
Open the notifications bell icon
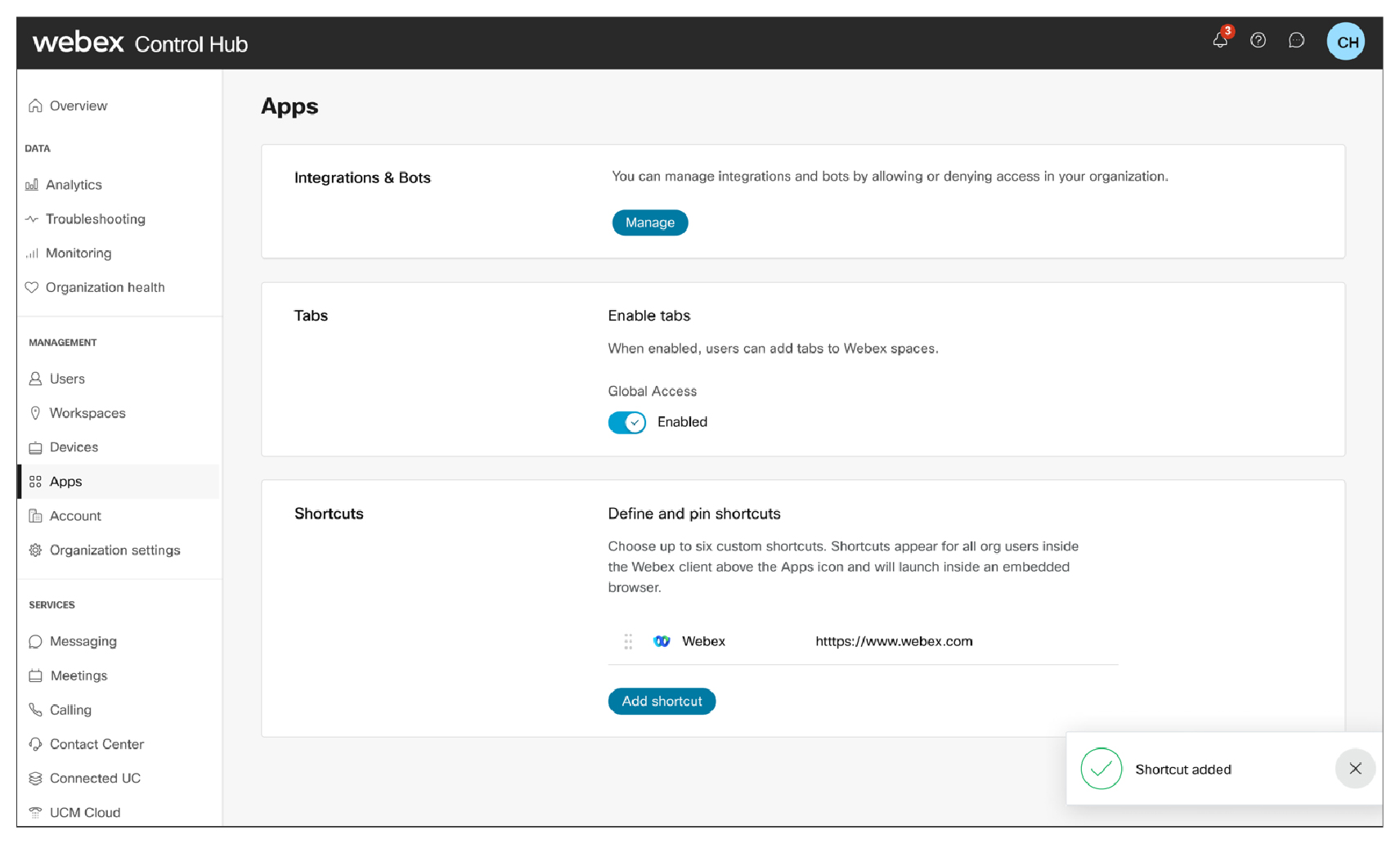tap(1219, 40)
